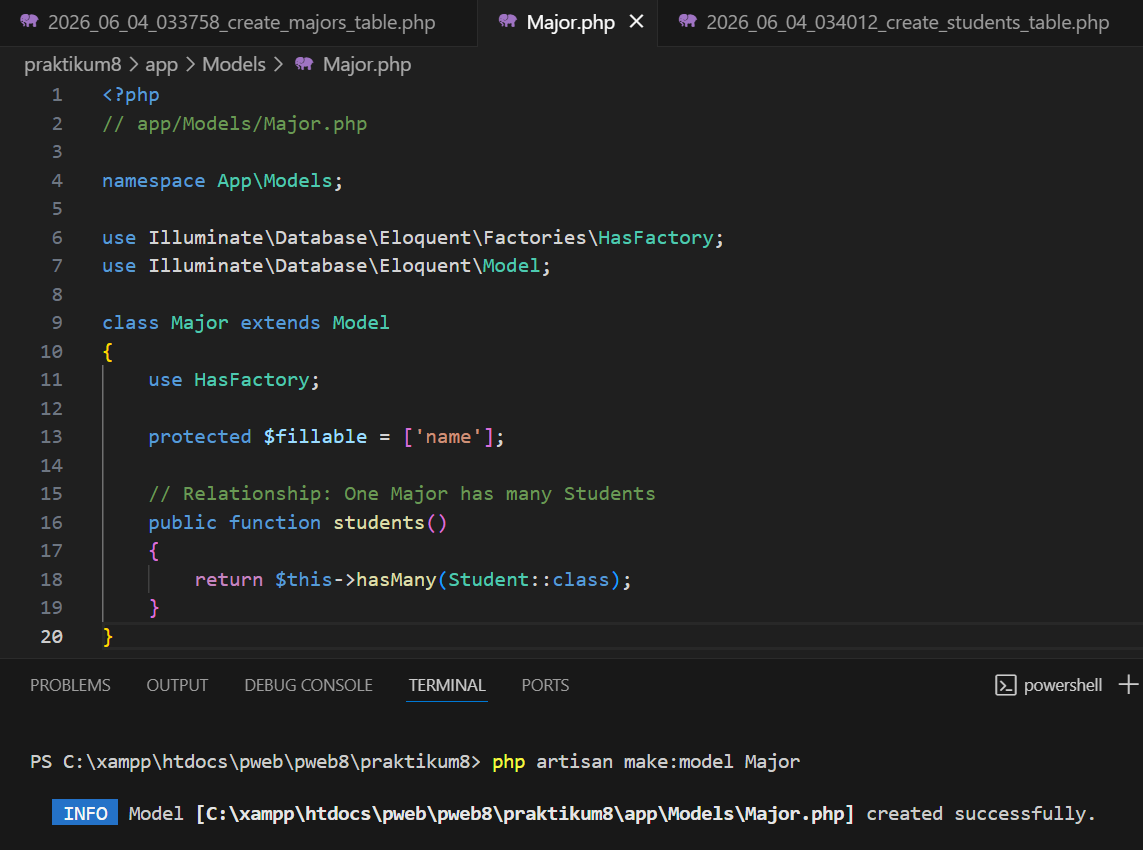Click Student::class argument
This screenshot has width=1143, height=850.
pyautogui.click(x=528, y=580)
